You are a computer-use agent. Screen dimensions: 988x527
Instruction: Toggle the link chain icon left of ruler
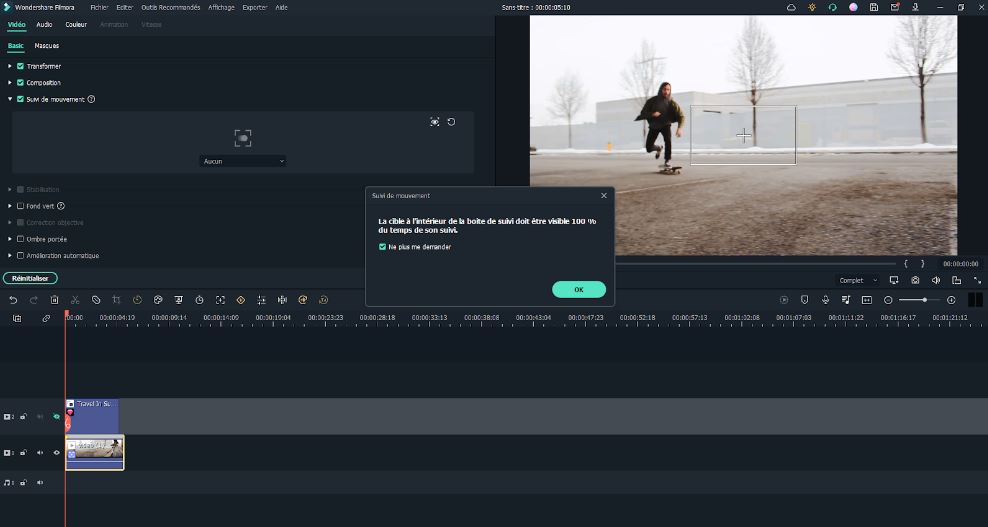tap(46, 318)
